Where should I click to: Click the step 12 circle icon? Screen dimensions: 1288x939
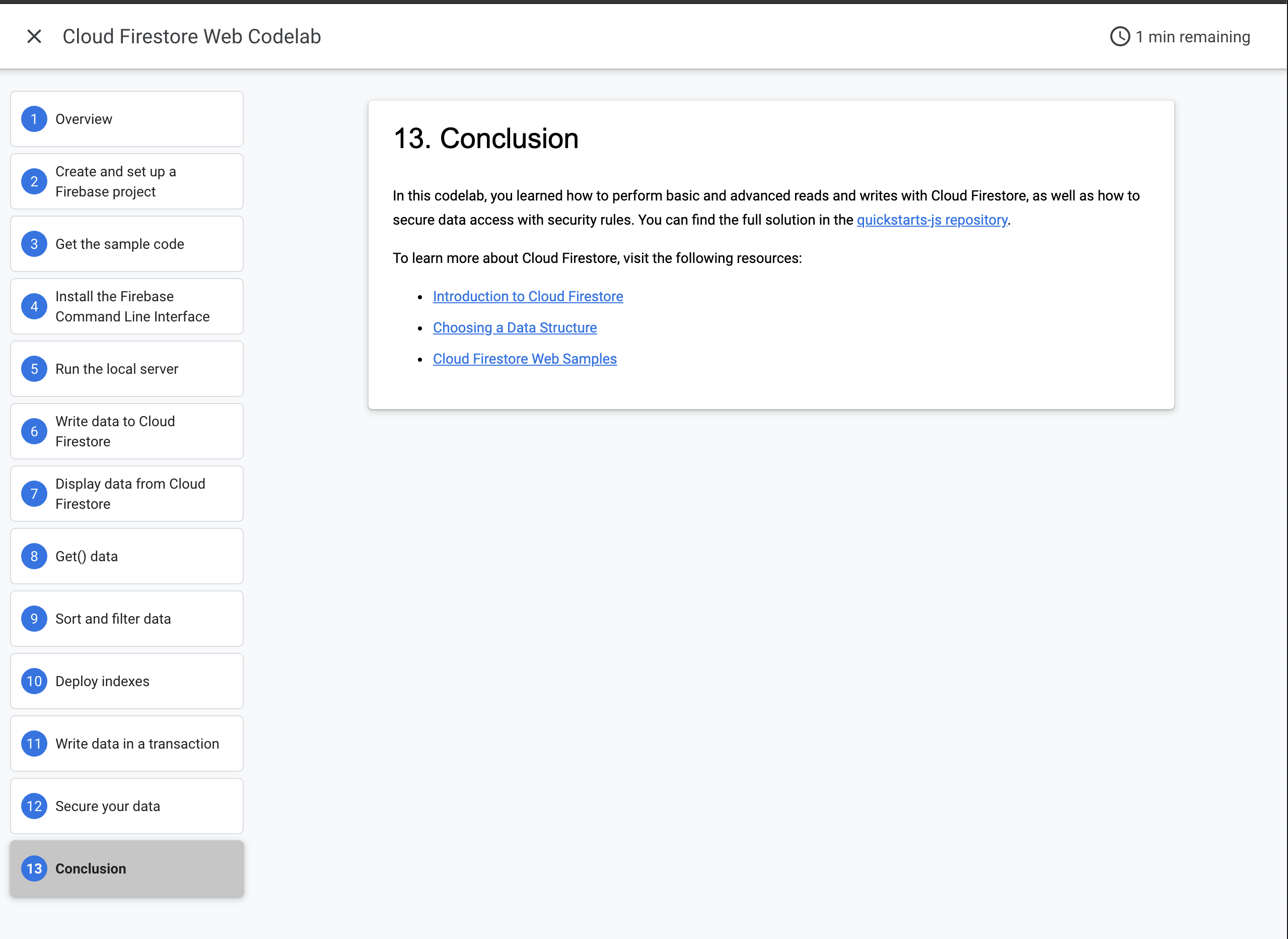[34, 806]
